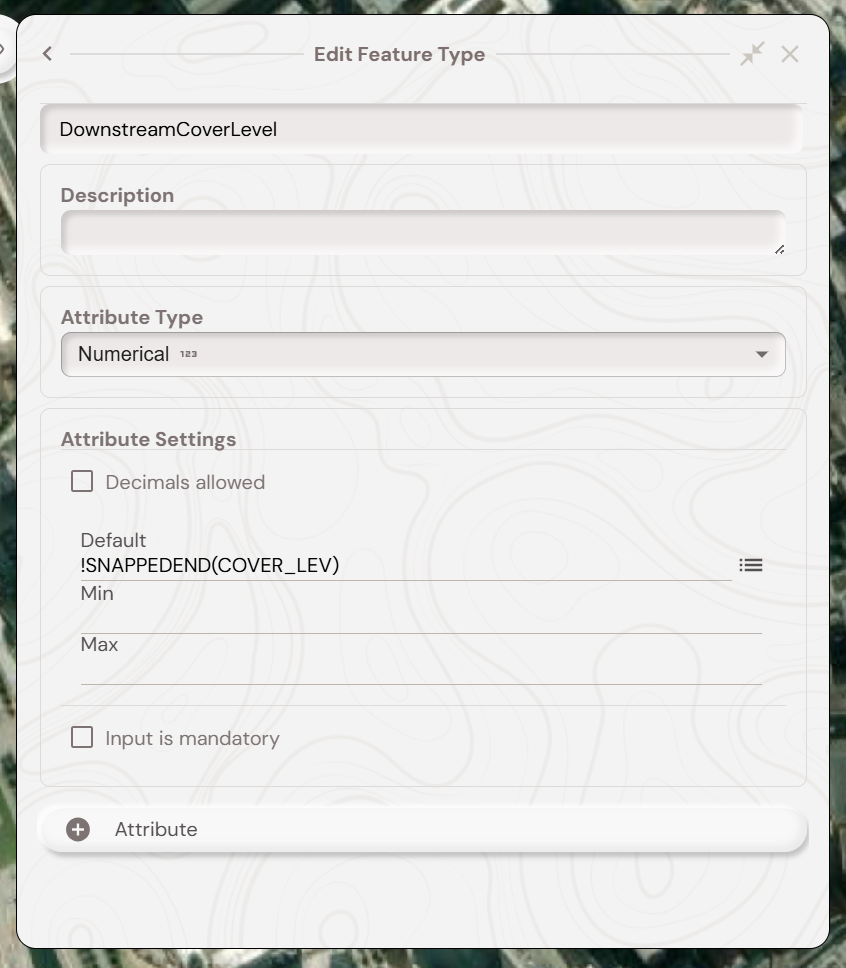Click the dropdown caret next to Numerical
The image size is (846, 968).
point(762,354)
